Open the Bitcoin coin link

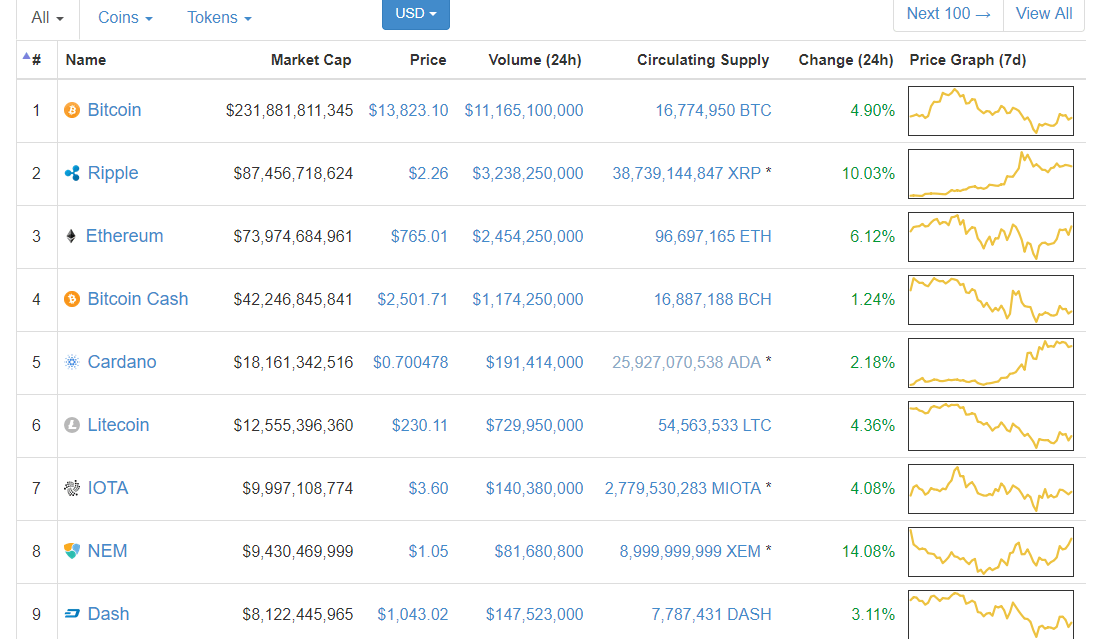point(114,110)
